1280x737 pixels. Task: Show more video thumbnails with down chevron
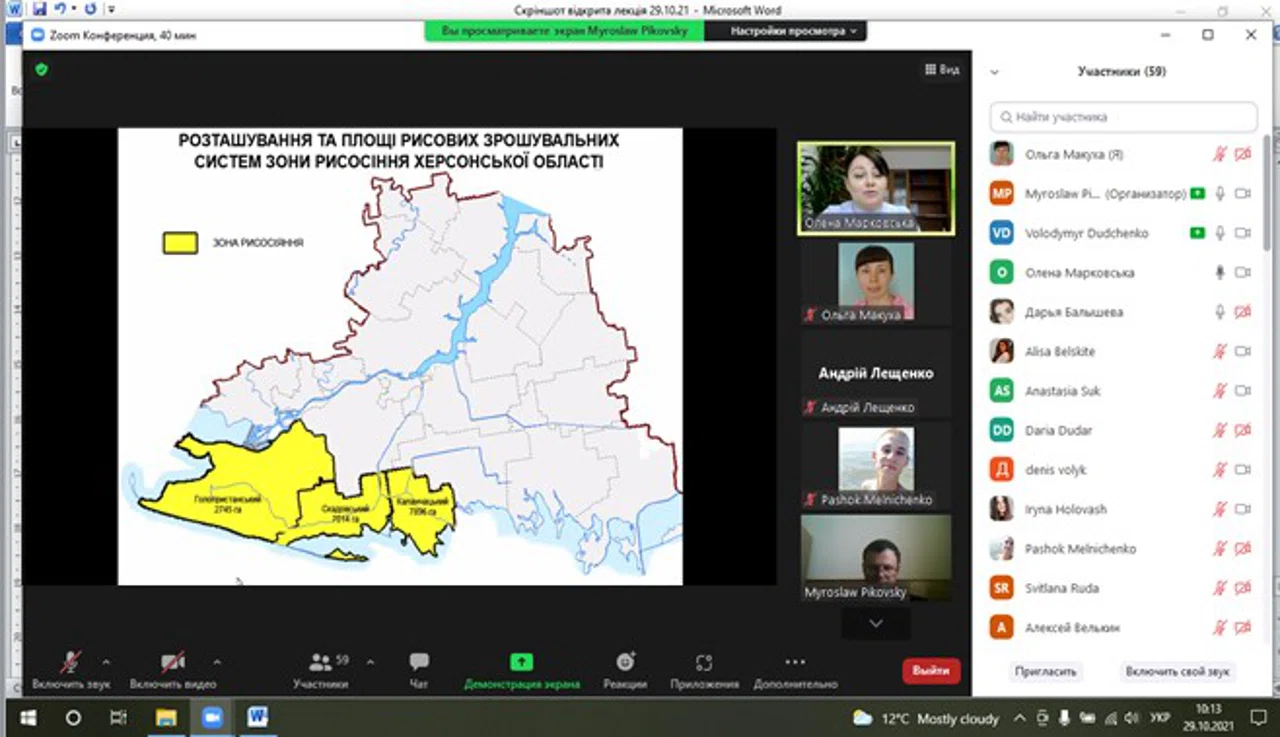[876, 623]
